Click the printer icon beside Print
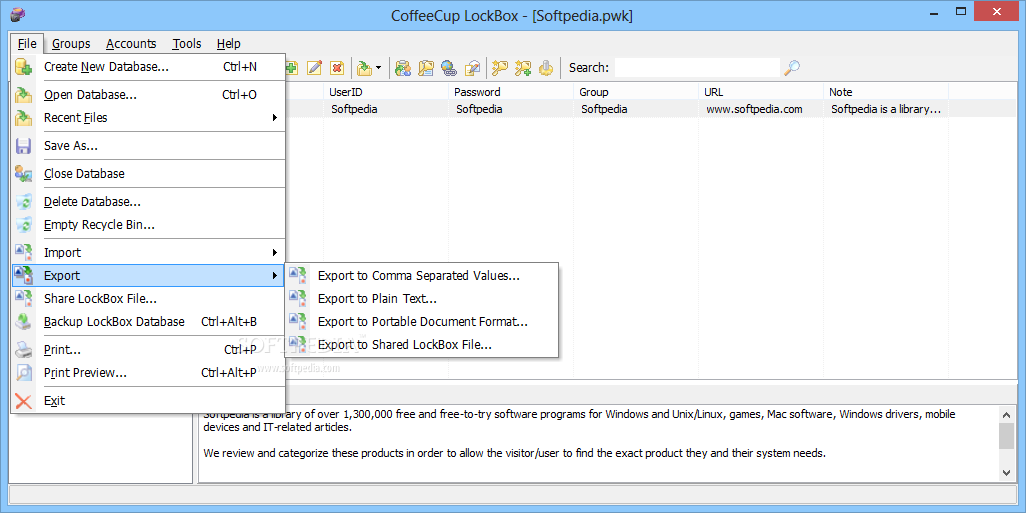Image resolution: width=1026 pixels, height=513 pixels. pos(24,350)
